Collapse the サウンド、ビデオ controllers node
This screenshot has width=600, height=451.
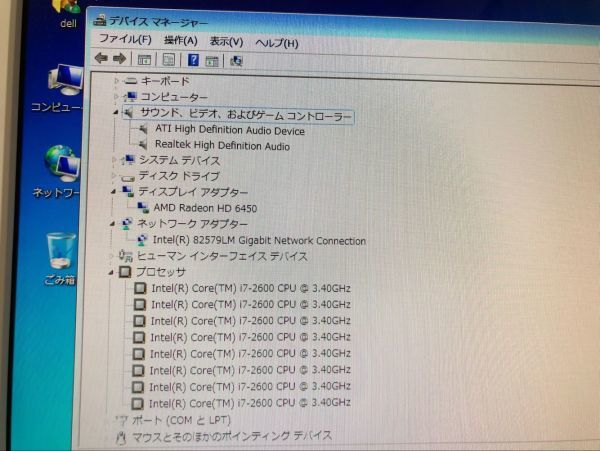[116, 112]
